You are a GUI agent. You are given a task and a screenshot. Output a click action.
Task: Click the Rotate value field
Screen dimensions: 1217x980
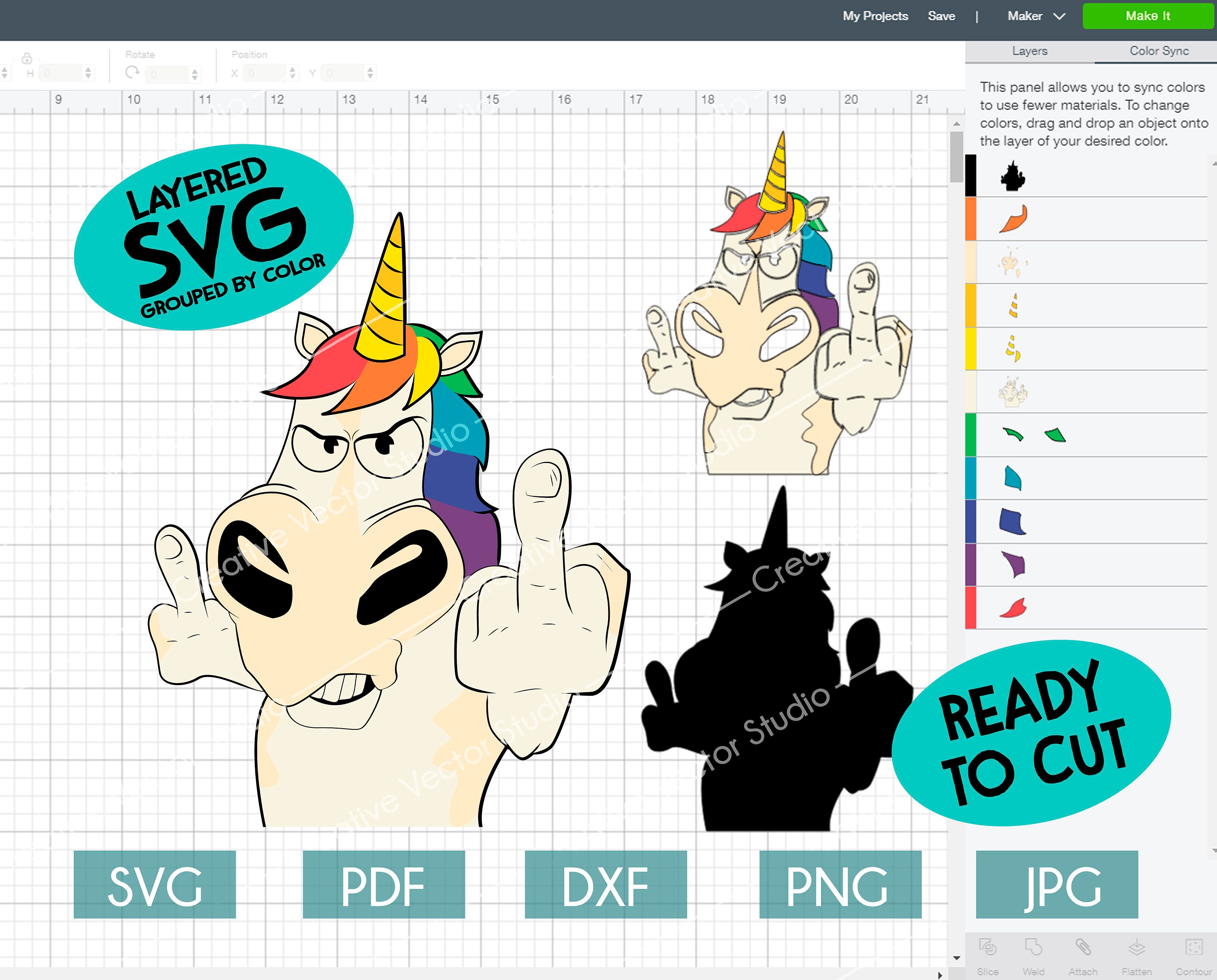(x=167, y=74)
